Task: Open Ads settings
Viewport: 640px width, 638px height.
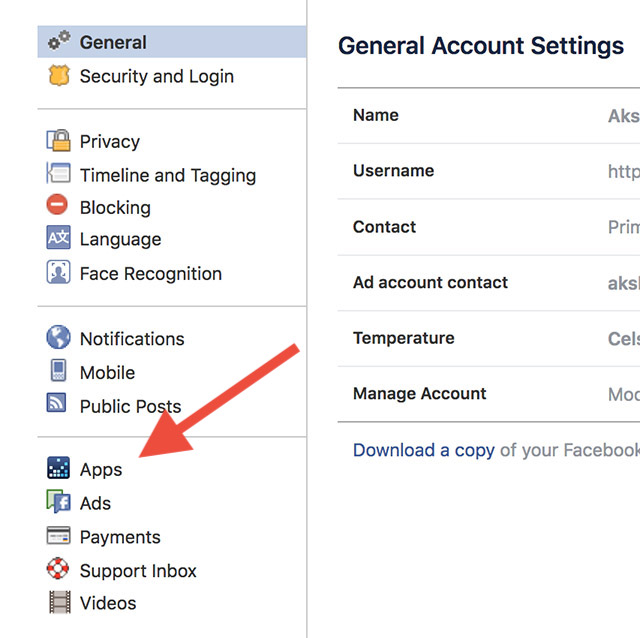Action: point(95,503)
